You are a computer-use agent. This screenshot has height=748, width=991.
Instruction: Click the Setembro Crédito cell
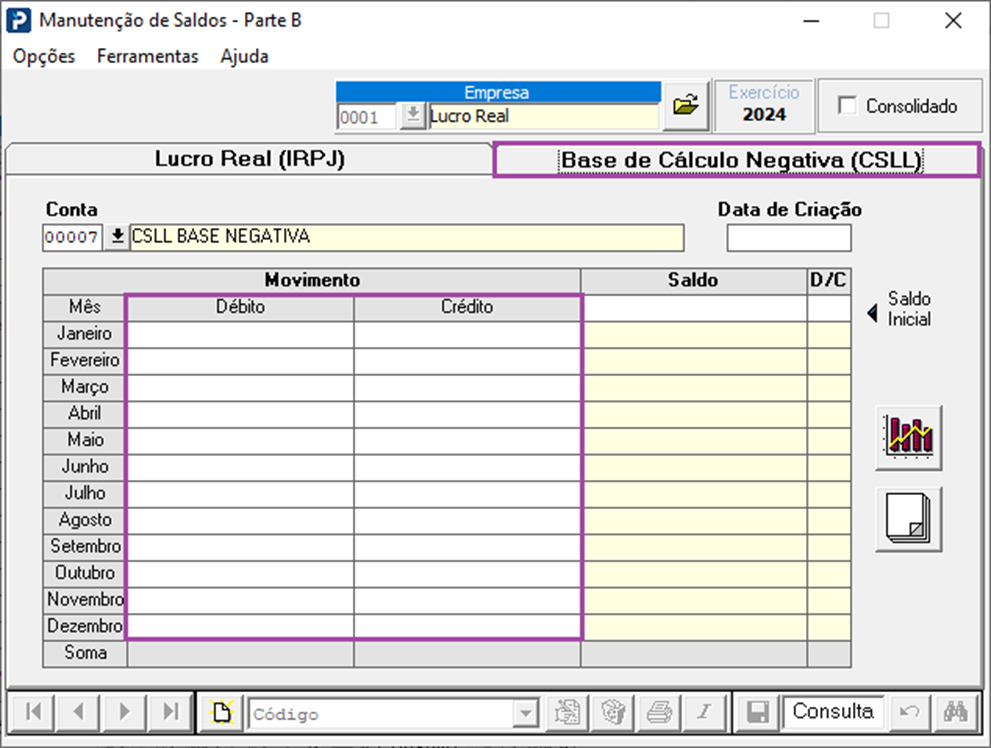[x=467, y=546]
